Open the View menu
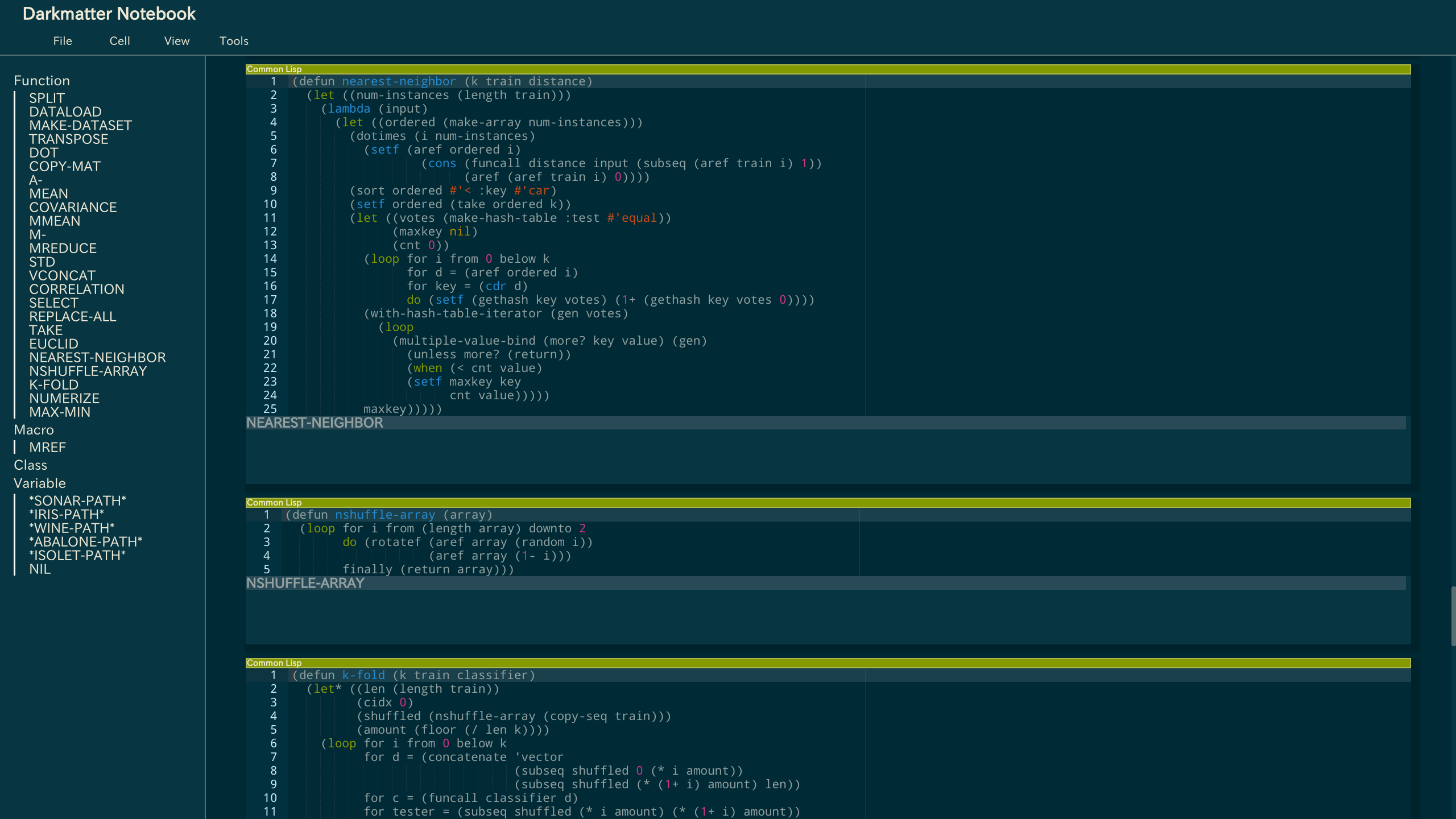The image size is (1456, 819). (x=176, y=40)
